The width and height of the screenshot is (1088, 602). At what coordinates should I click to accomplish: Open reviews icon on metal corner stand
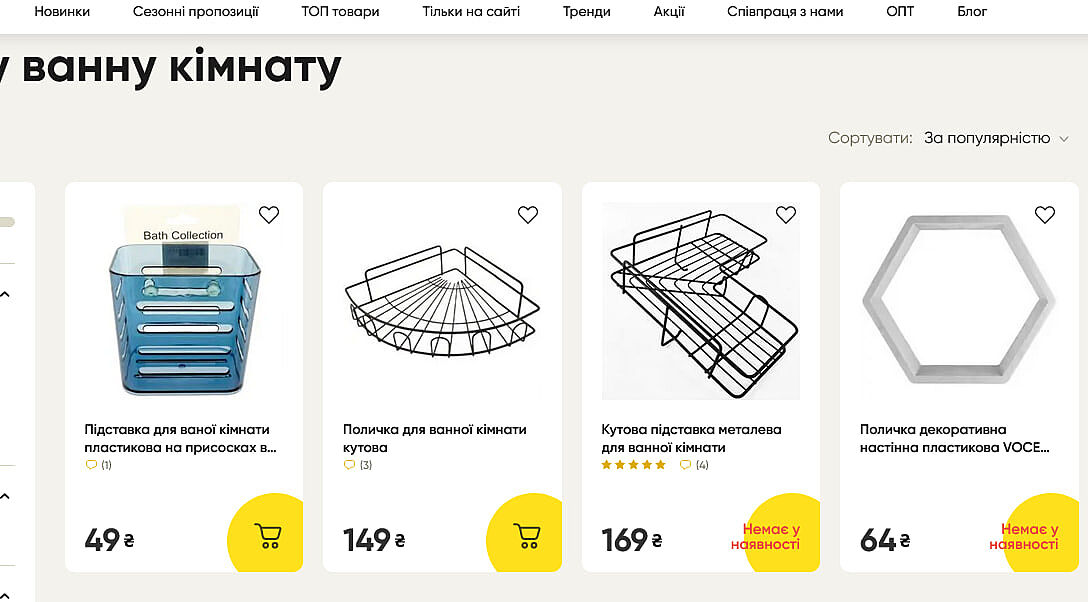[x=685, y=465]
